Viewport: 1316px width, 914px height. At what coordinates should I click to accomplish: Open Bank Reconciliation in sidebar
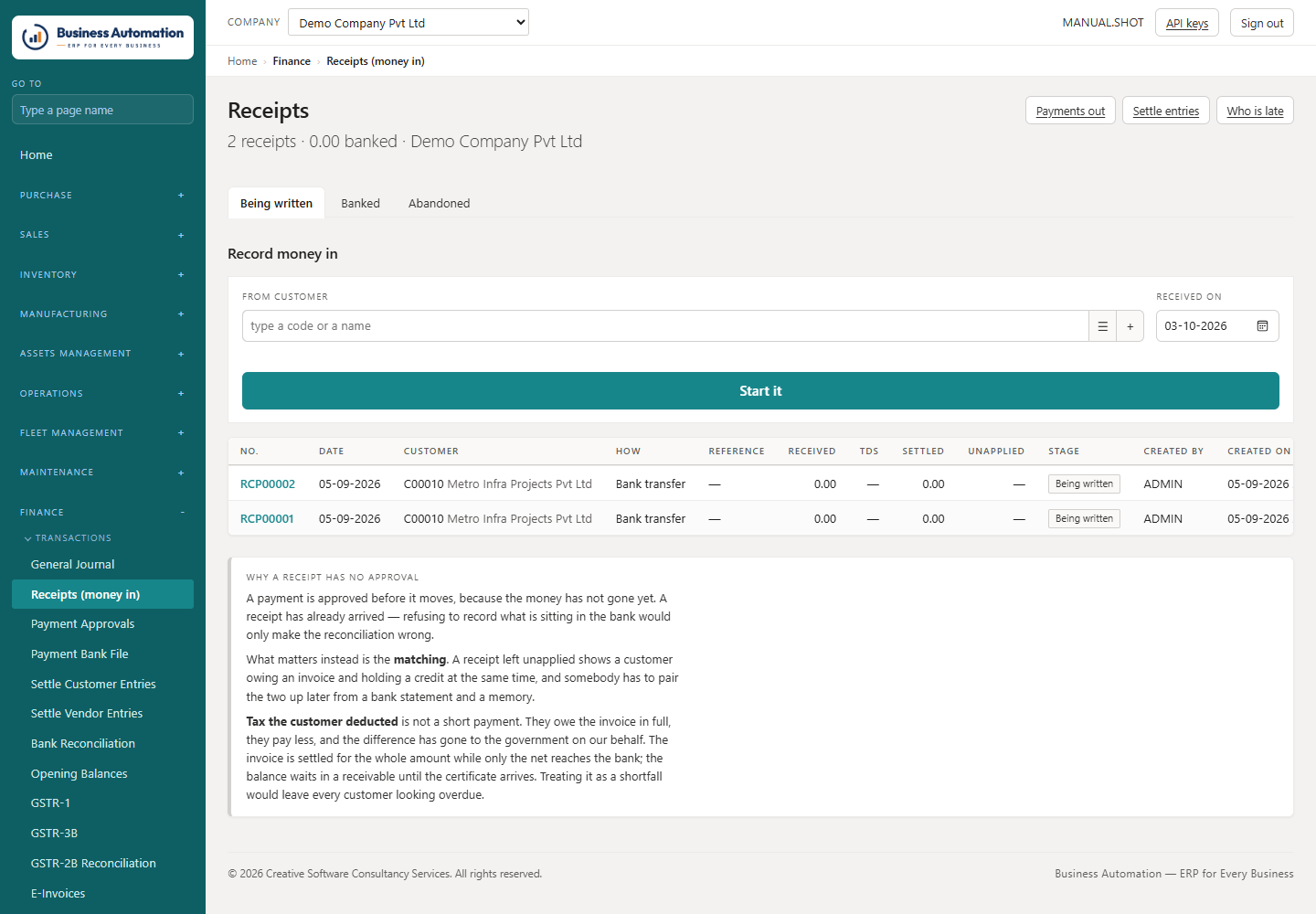102,744
